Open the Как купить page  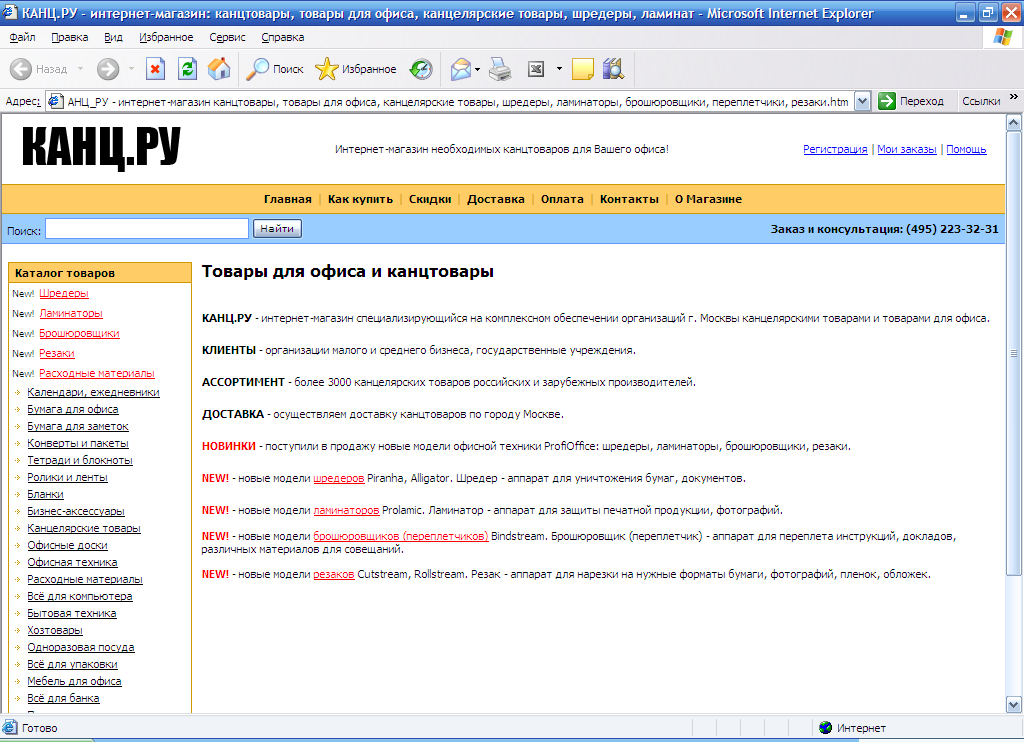click(x=360, y=199)
